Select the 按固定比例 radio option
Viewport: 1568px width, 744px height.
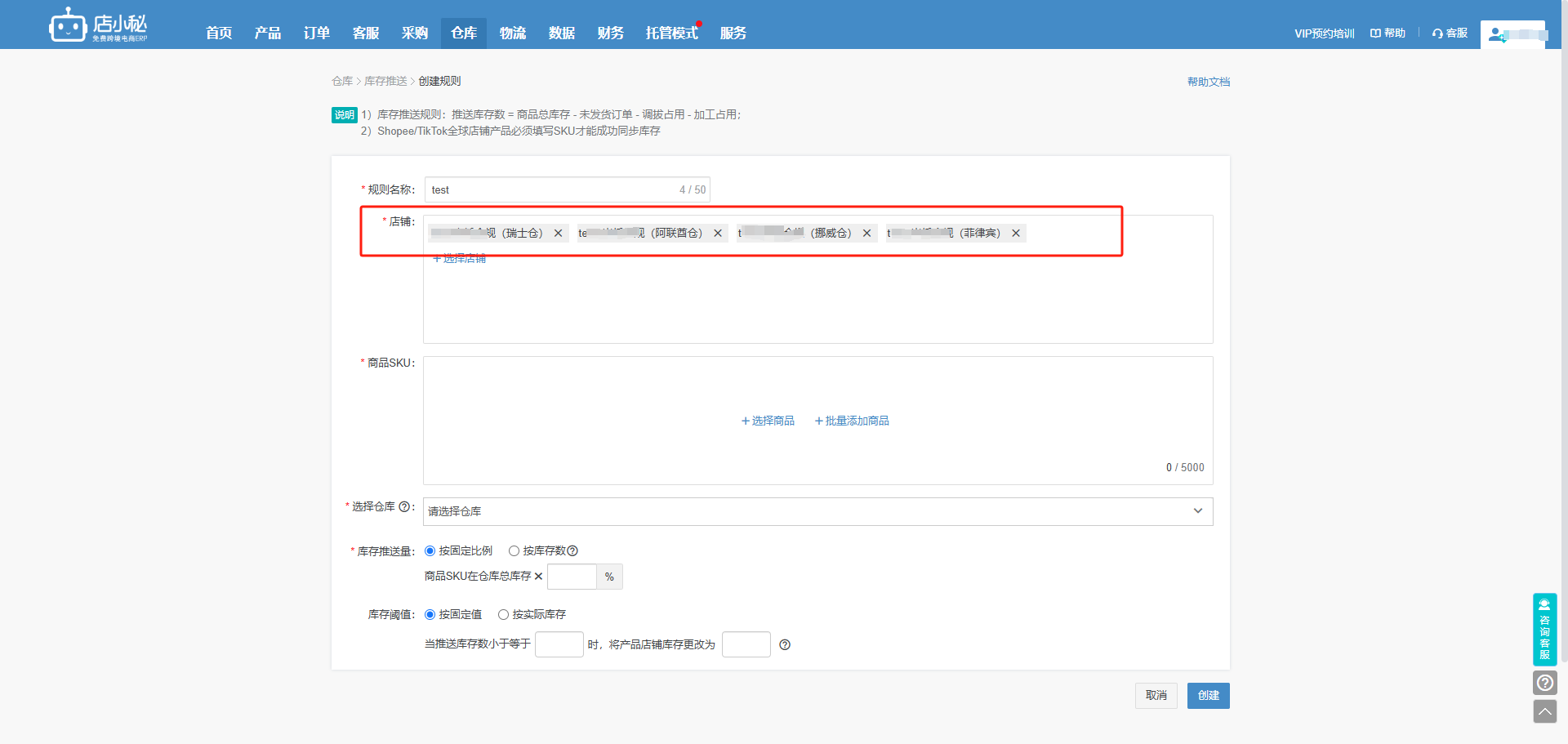pos(430,551)
